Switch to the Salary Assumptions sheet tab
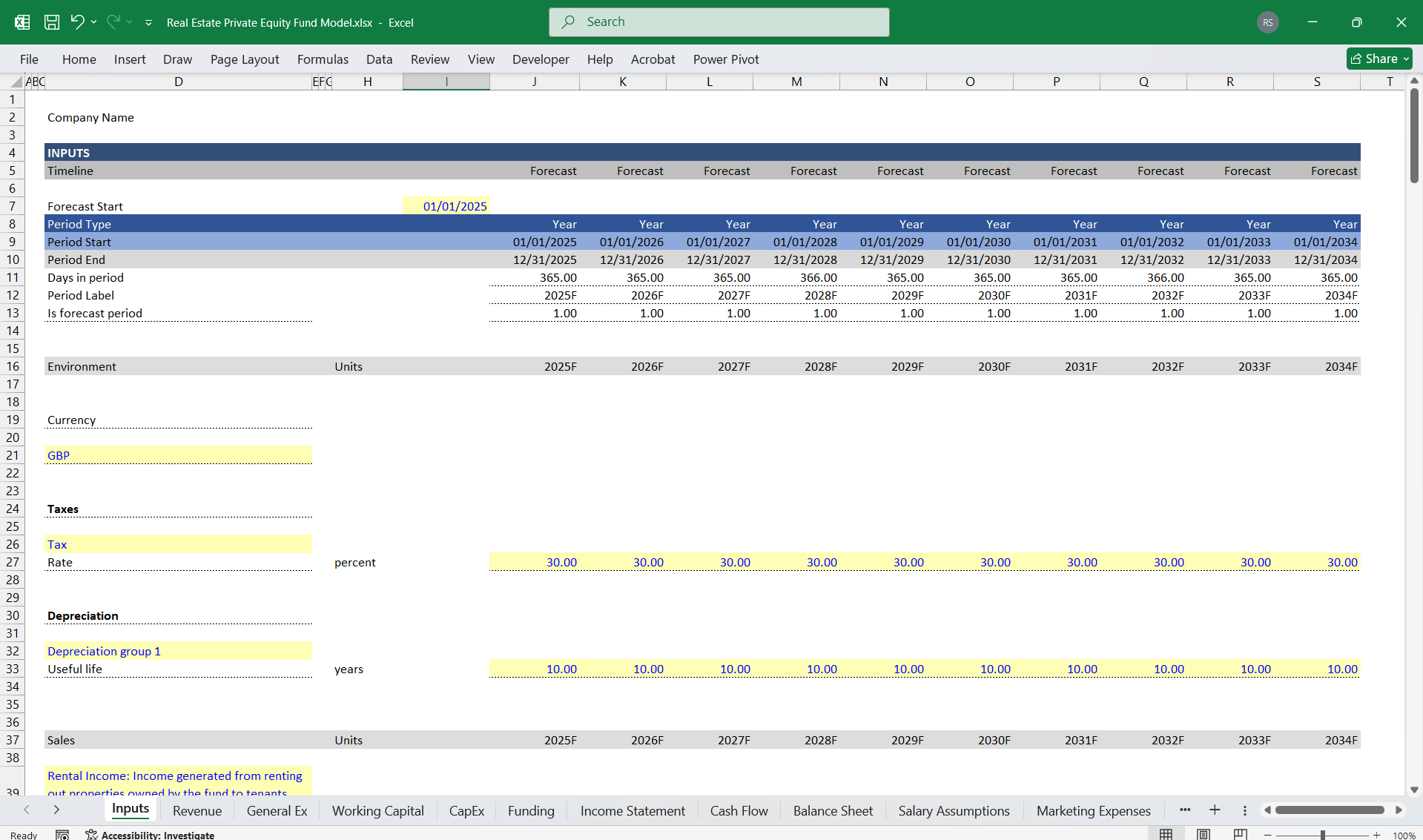Viewport: 1423px width, 840px height. click(954, 811)
